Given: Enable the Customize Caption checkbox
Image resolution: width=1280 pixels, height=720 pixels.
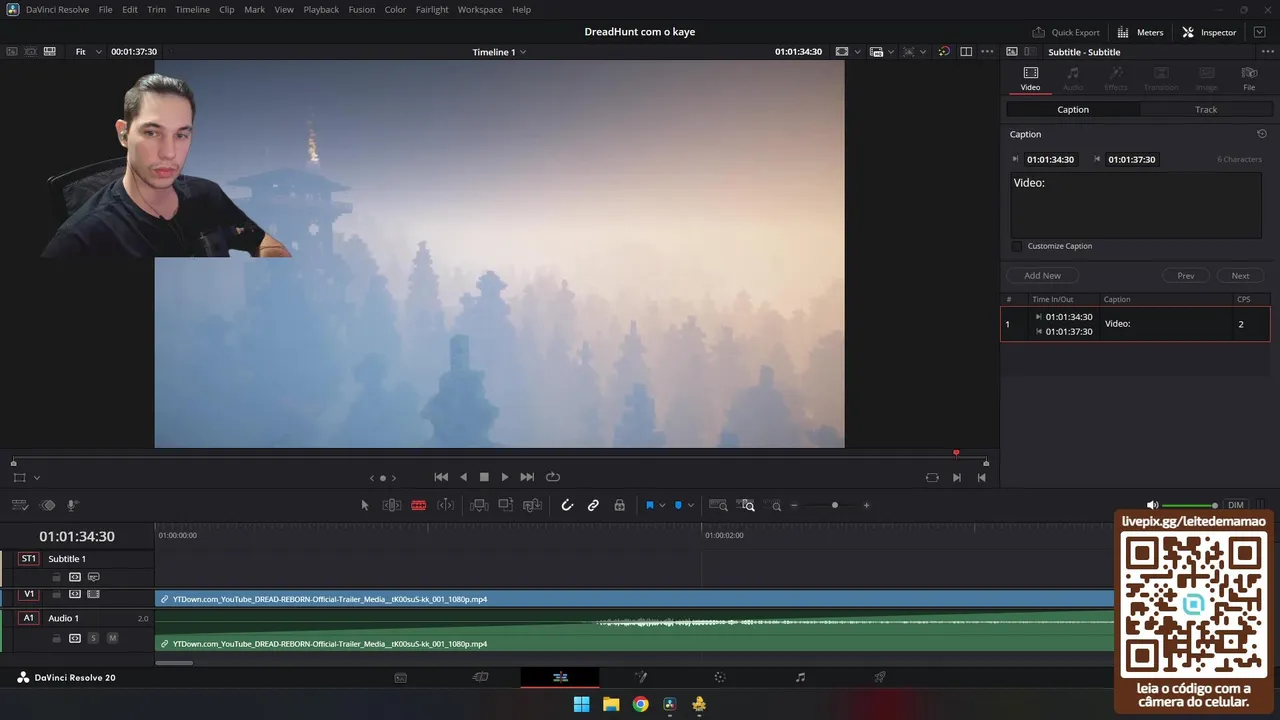Looking at the screenshot, I should [x=1017, y=246].
